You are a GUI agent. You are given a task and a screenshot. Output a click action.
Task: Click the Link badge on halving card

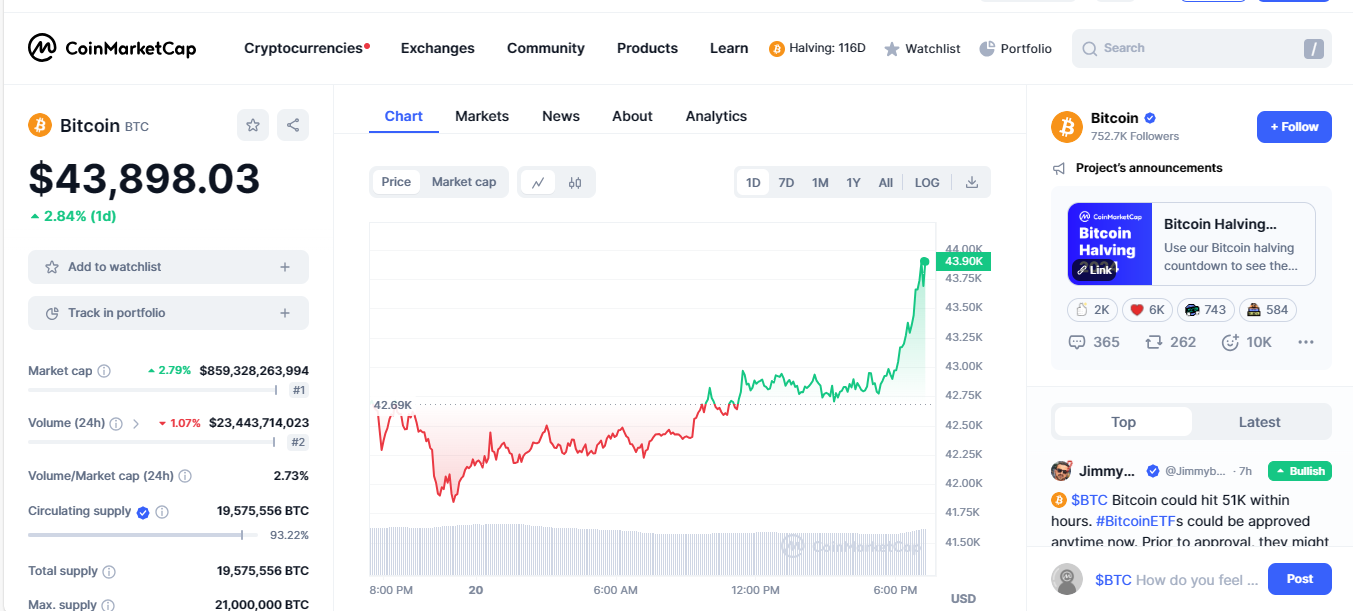(1093, 270)
